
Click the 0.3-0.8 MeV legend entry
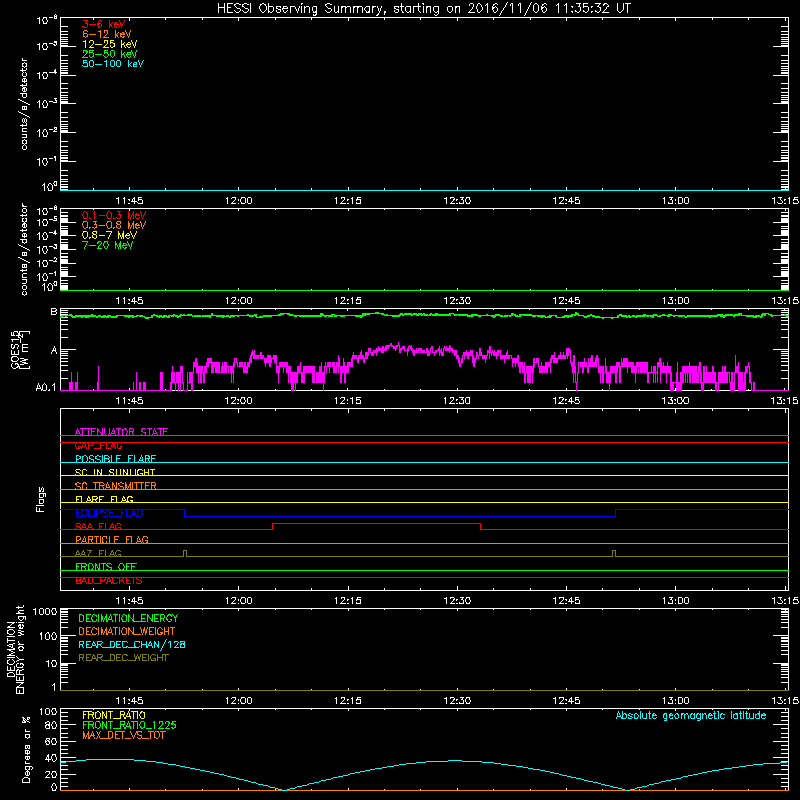tap(114, 225)
